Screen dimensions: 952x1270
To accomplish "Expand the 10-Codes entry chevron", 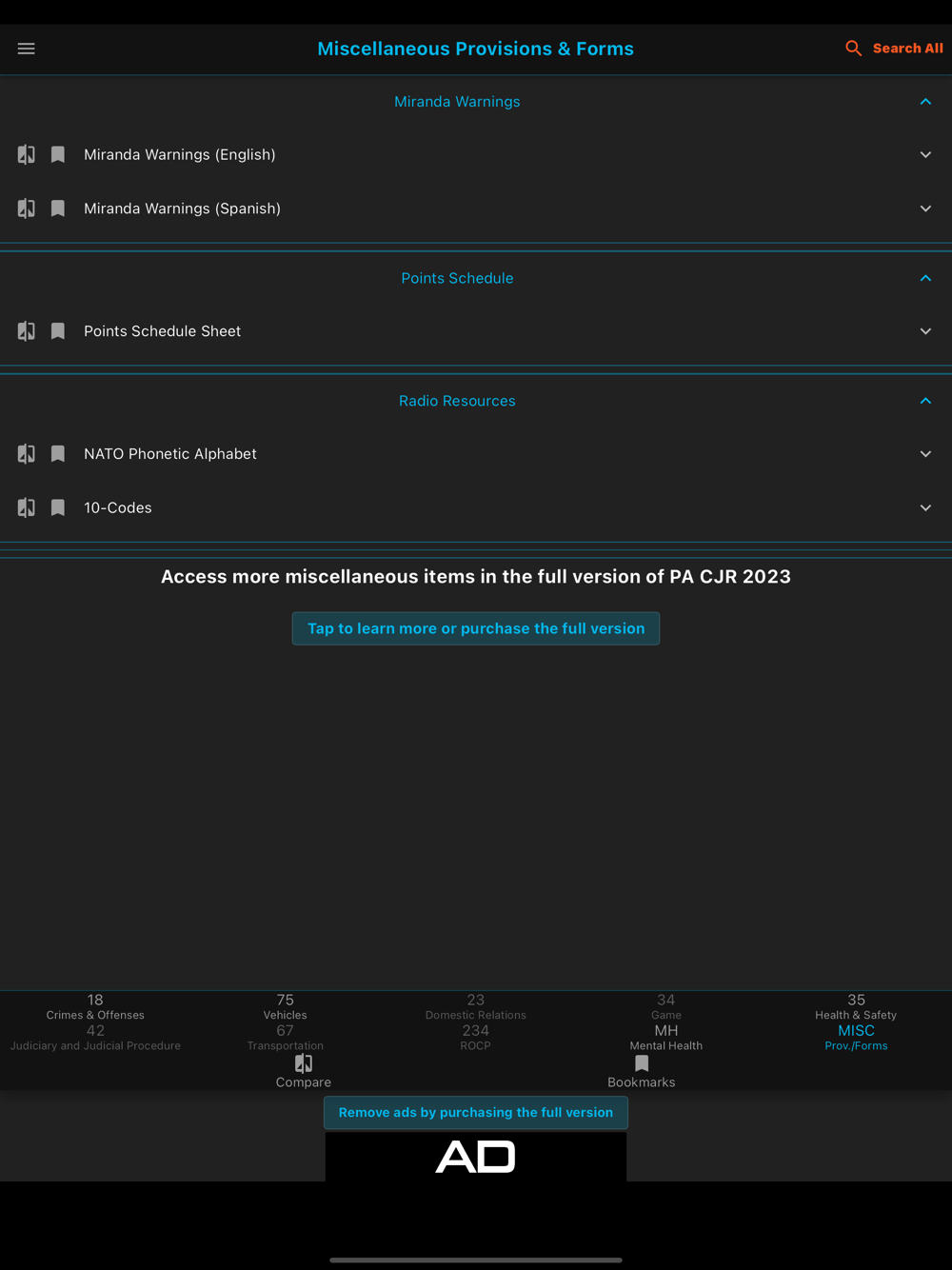I will [x=925, y=508].
